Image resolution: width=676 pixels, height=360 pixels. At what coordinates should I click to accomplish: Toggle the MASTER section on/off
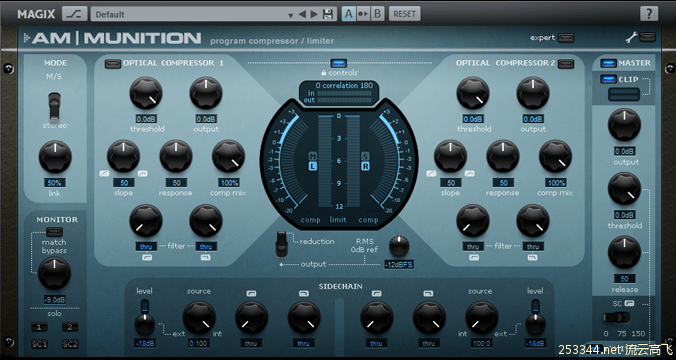(608, 63)
